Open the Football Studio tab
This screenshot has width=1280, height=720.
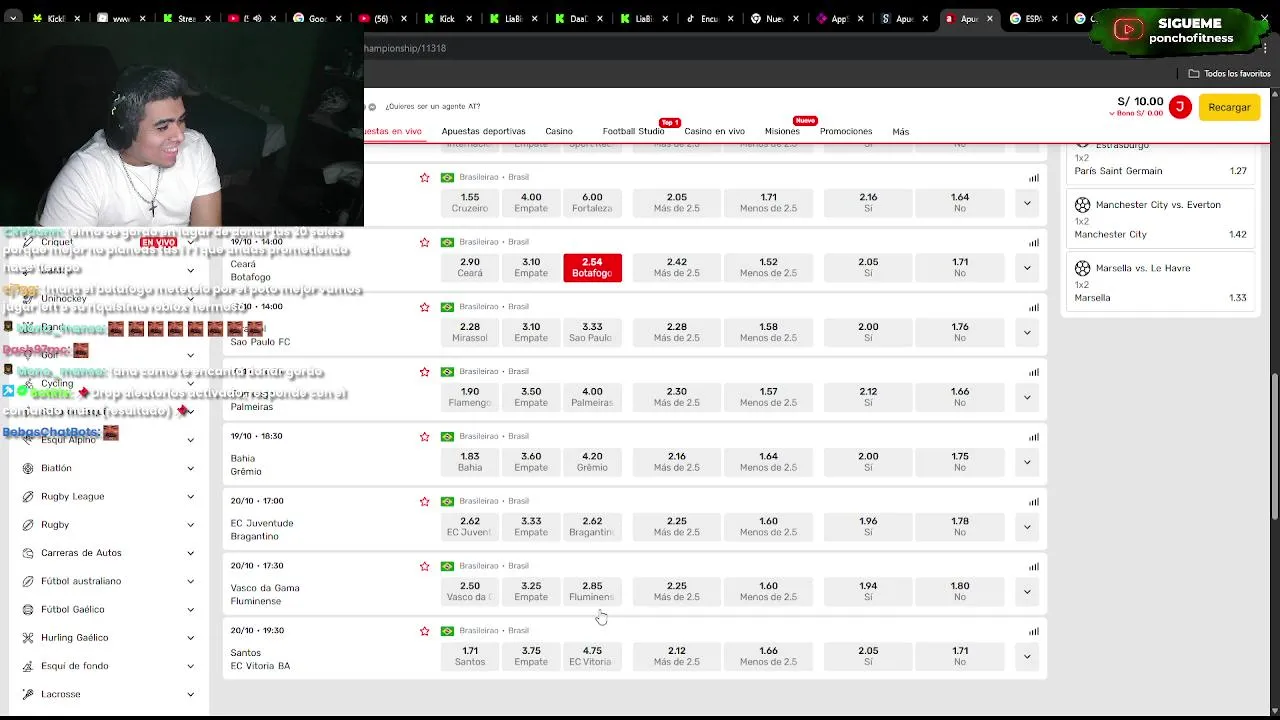click(x=633, y=131)
